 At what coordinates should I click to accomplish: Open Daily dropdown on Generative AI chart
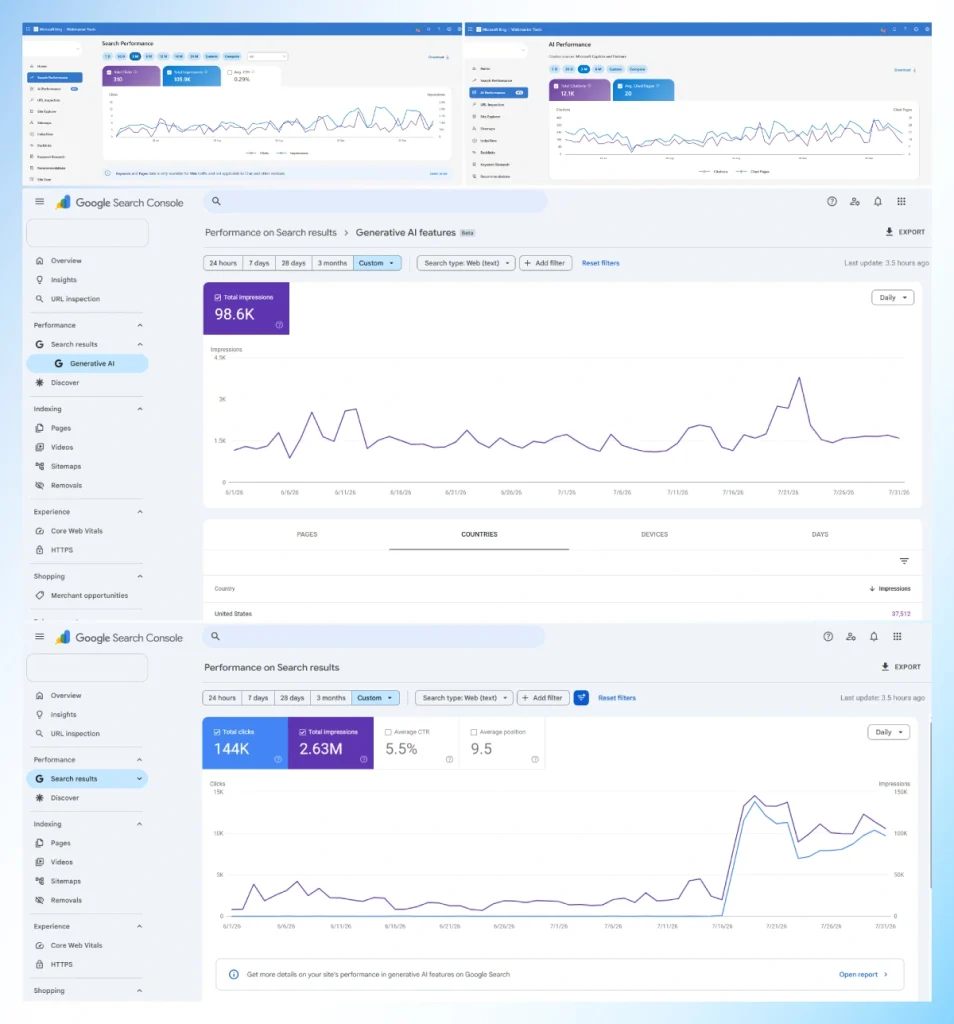coord(893,298)
